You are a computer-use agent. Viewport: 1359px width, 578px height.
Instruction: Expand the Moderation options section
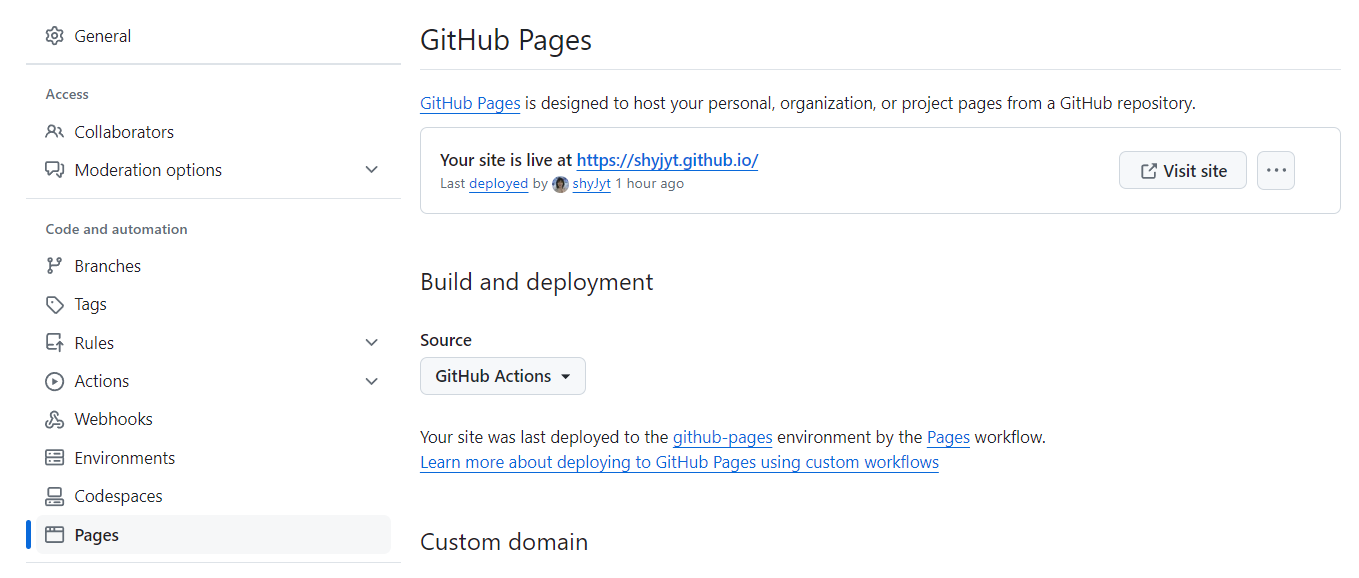tap(371, 170)
